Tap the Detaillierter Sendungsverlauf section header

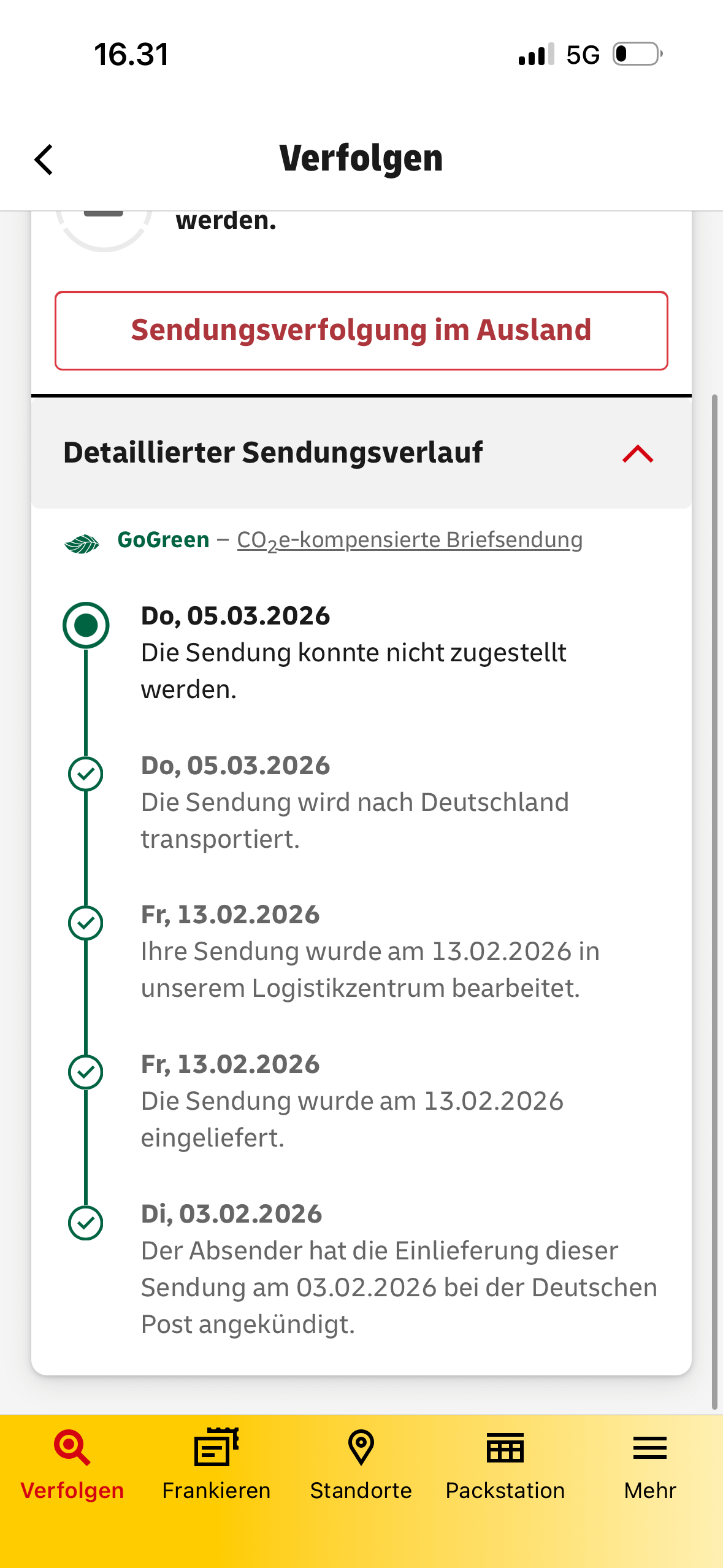point(274,453)
